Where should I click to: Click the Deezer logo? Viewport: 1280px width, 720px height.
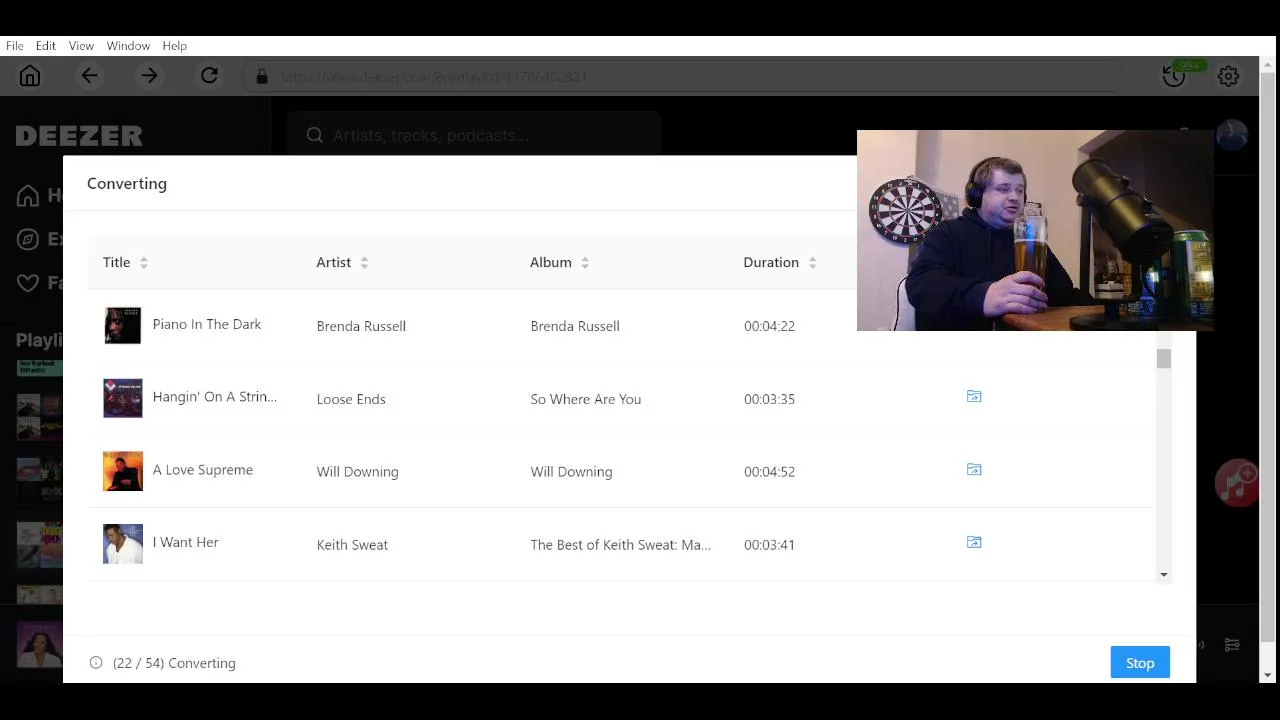coord(79,136)
